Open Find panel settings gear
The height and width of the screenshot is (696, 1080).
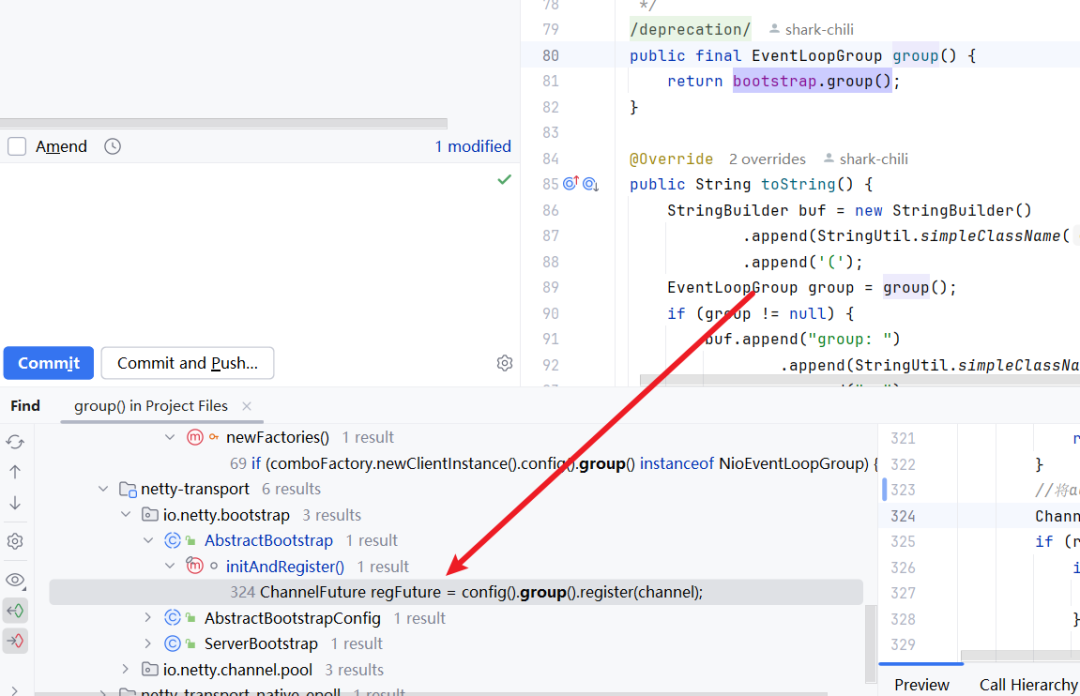(x=15, y=542)
